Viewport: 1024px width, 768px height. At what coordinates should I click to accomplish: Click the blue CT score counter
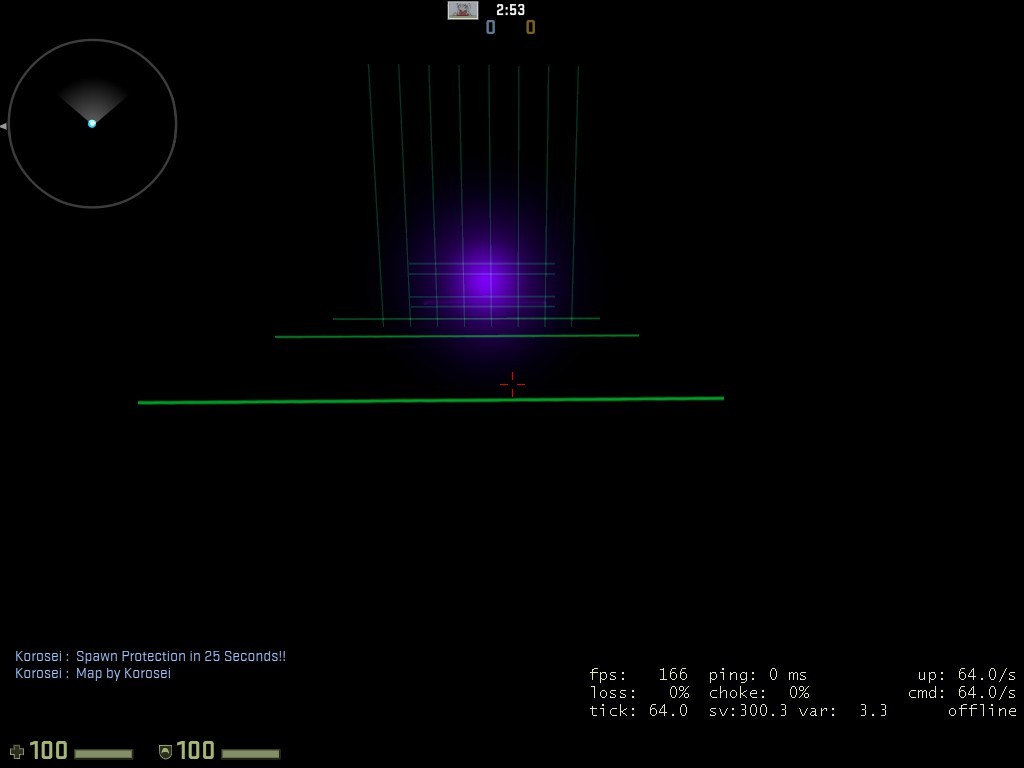click(x=490, y=28)
